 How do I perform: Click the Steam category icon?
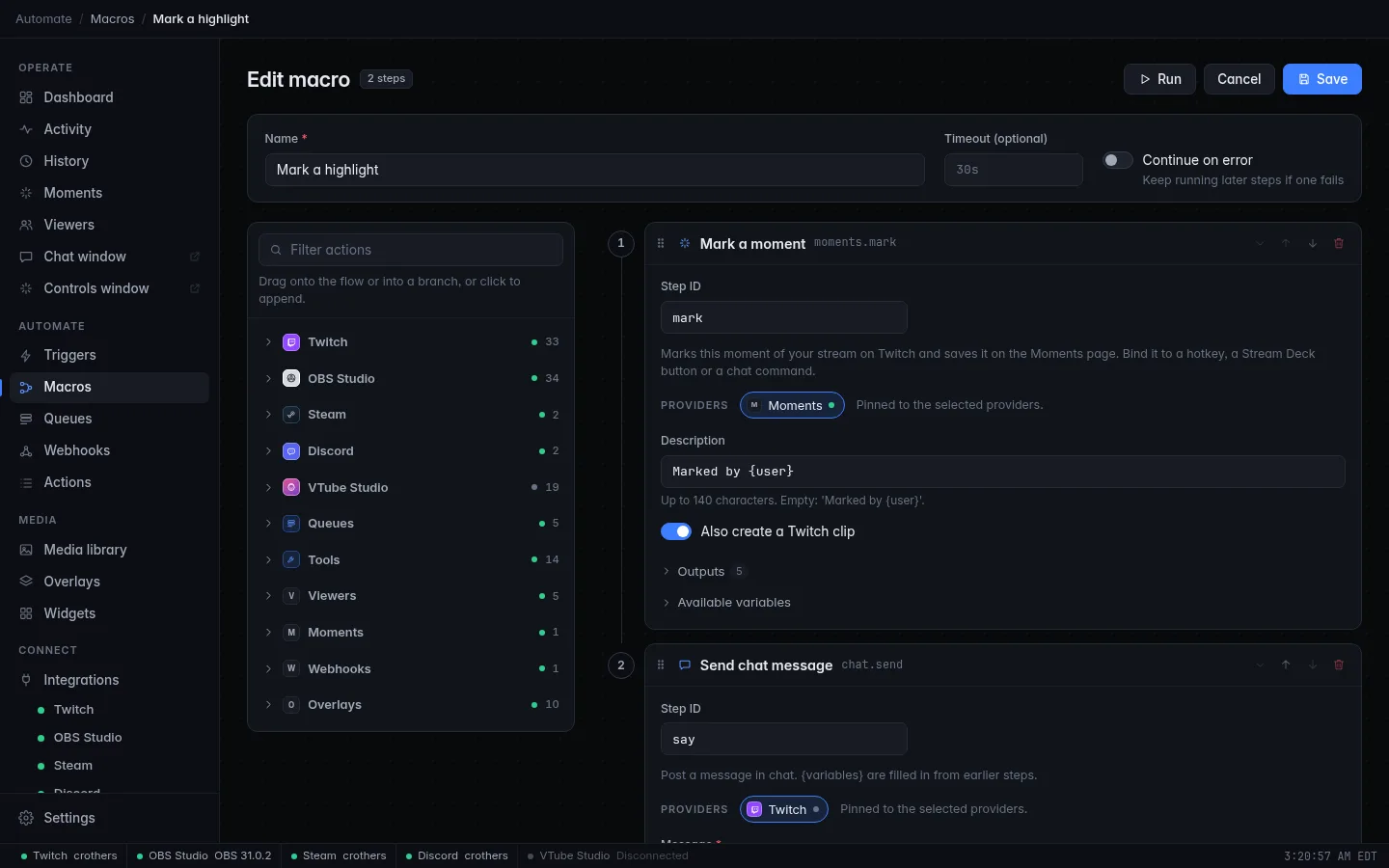click(291, 415)
